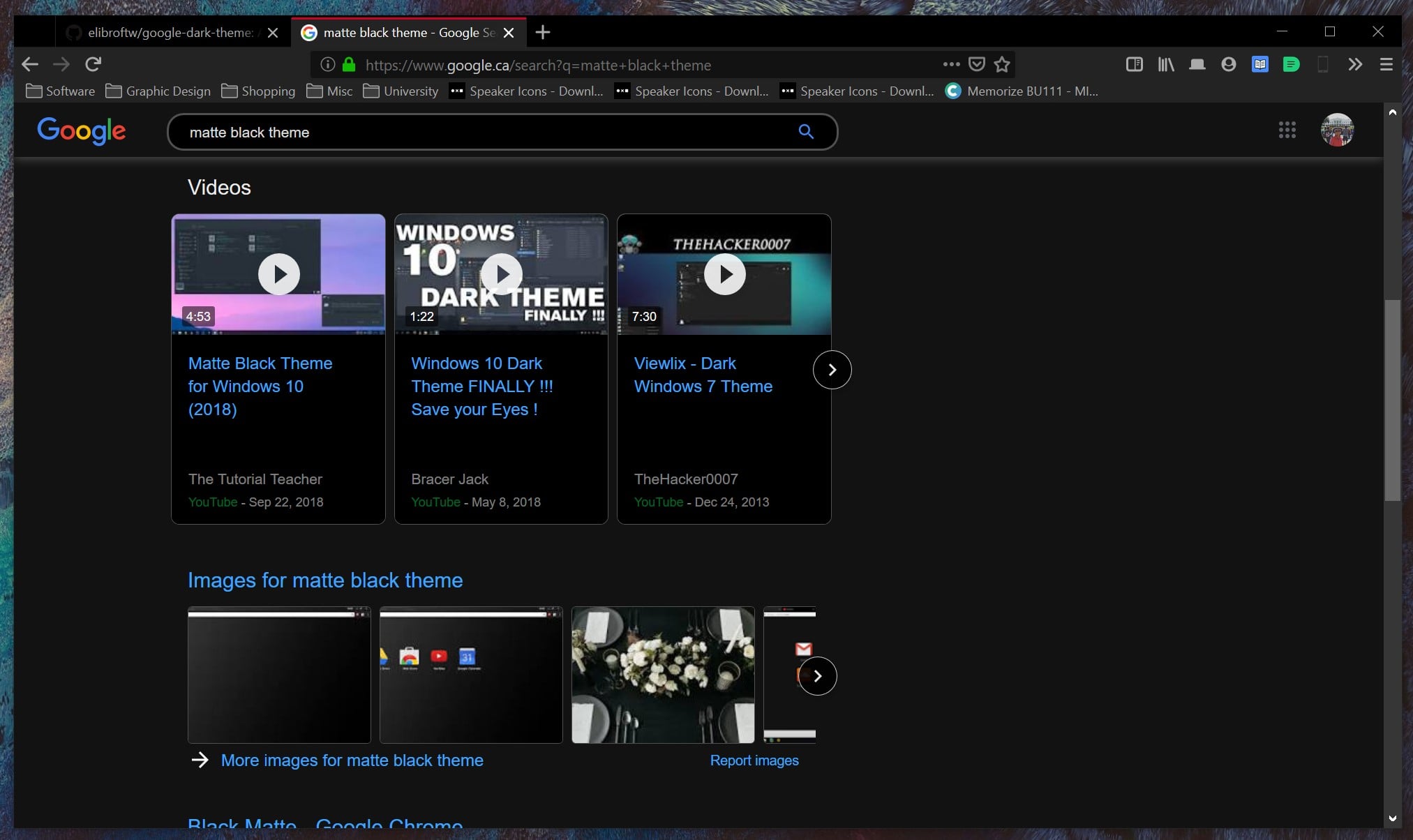Open page actions three-dot menu
The height and width of the screenshot is (840, 1413).
(x=951, y=64)
